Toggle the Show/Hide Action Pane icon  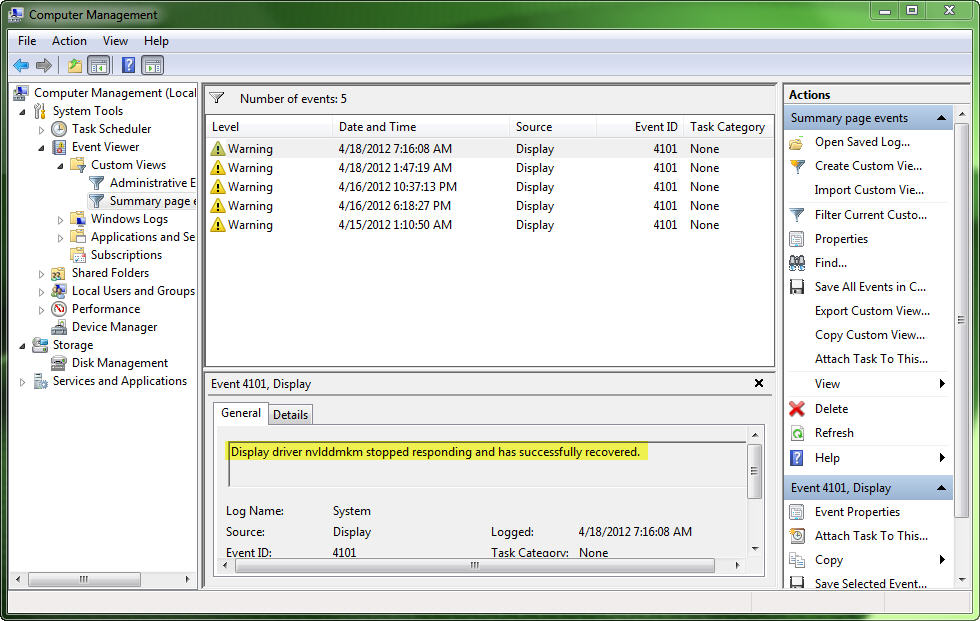(x=152, y=65)
